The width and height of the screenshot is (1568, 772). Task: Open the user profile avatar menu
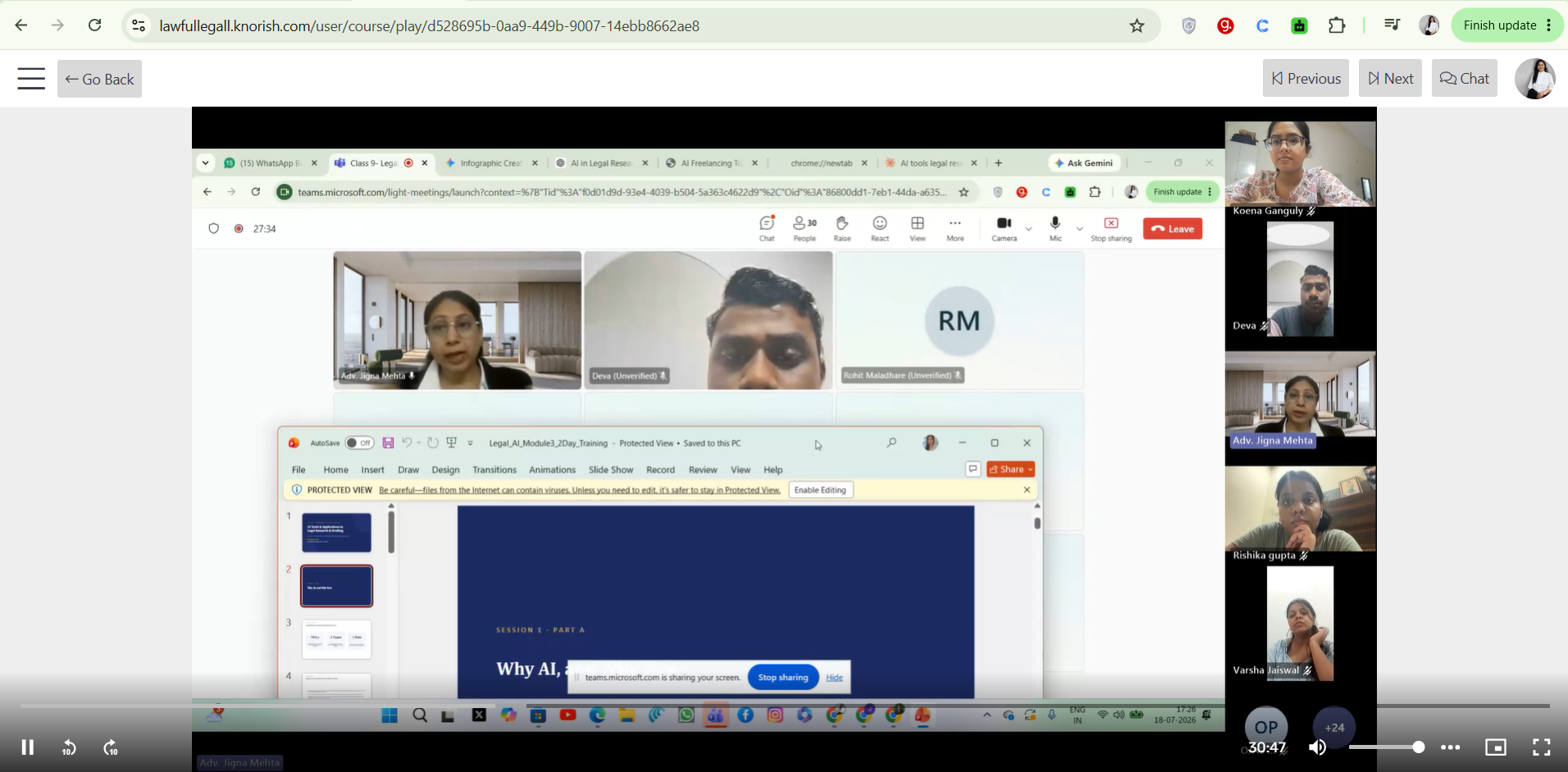coord(1535,79)
